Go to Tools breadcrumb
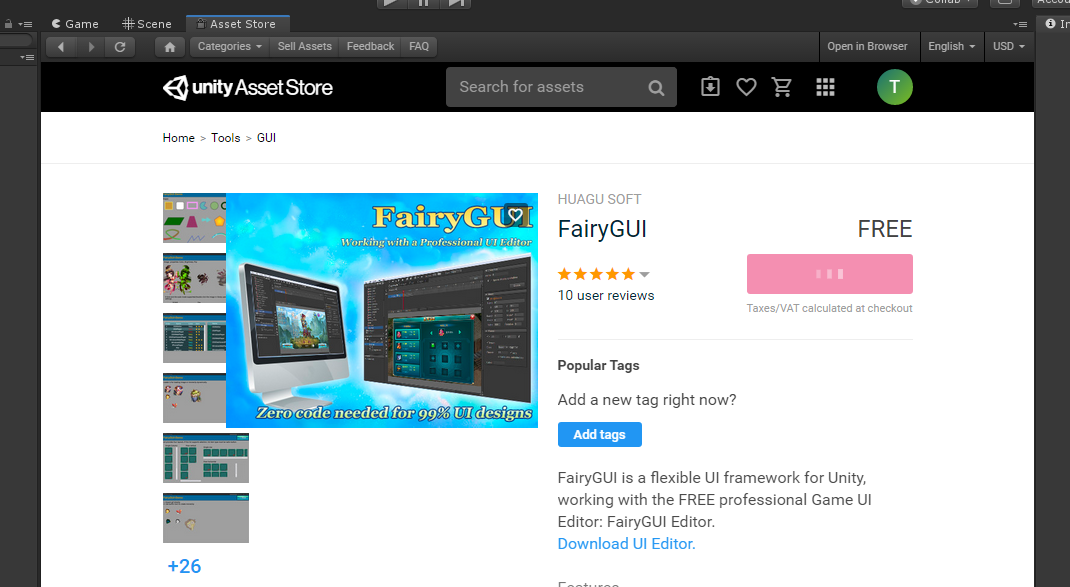 click(226, 138)
